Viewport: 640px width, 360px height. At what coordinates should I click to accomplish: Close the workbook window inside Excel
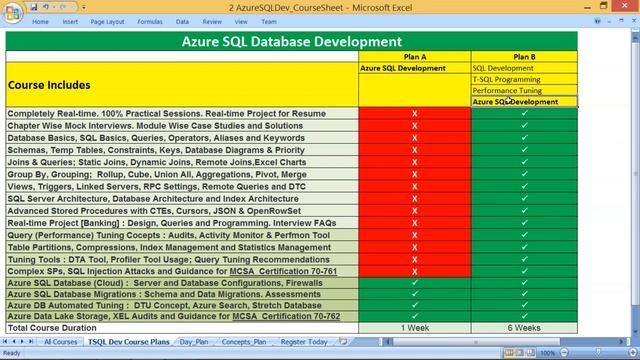pos(633,21)
